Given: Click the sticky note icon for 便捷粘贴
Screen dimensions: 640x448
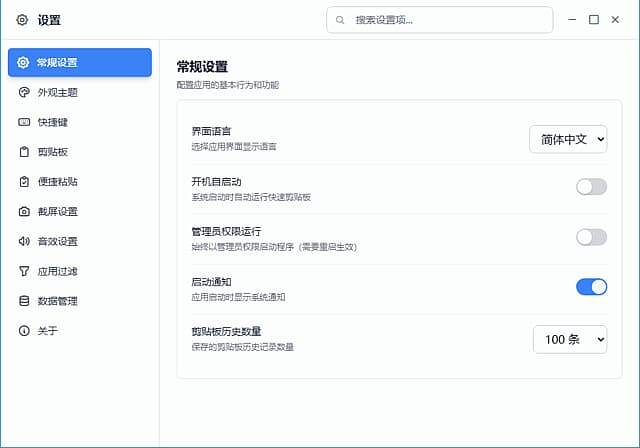Looking at the screenshot, I should 24,182.
